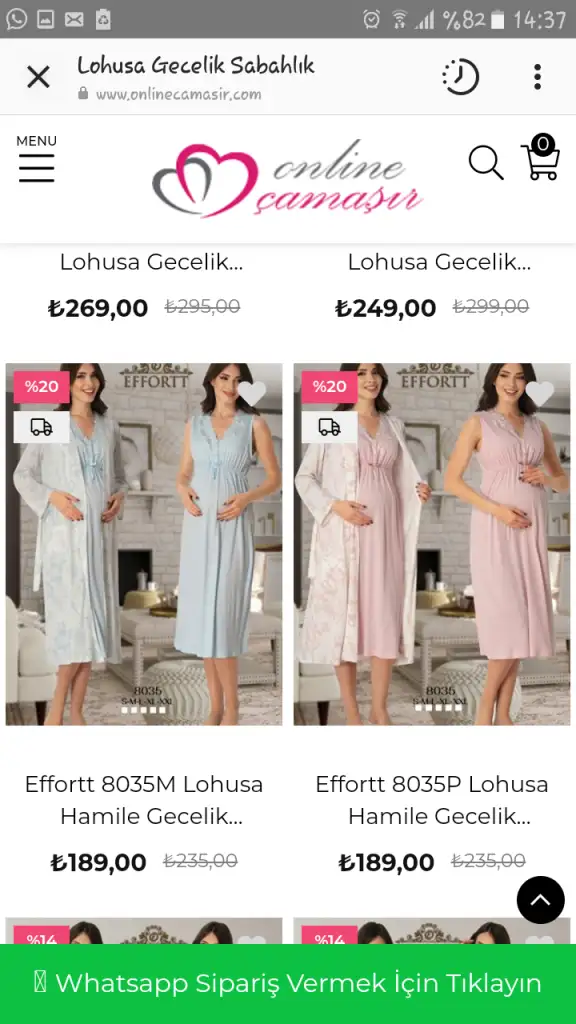Favorite the Effortt 8035M blue nightgown heart

(251, 393)
